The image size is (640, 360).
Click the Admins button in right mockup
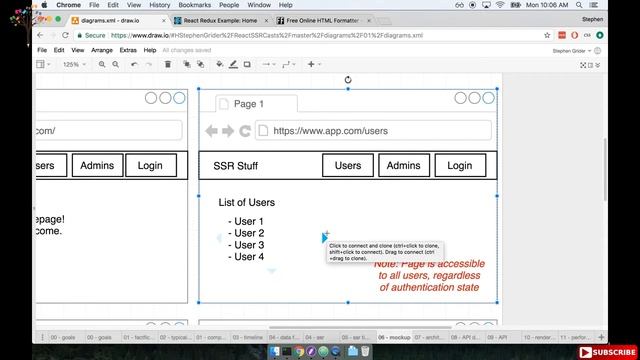(404, 165)
